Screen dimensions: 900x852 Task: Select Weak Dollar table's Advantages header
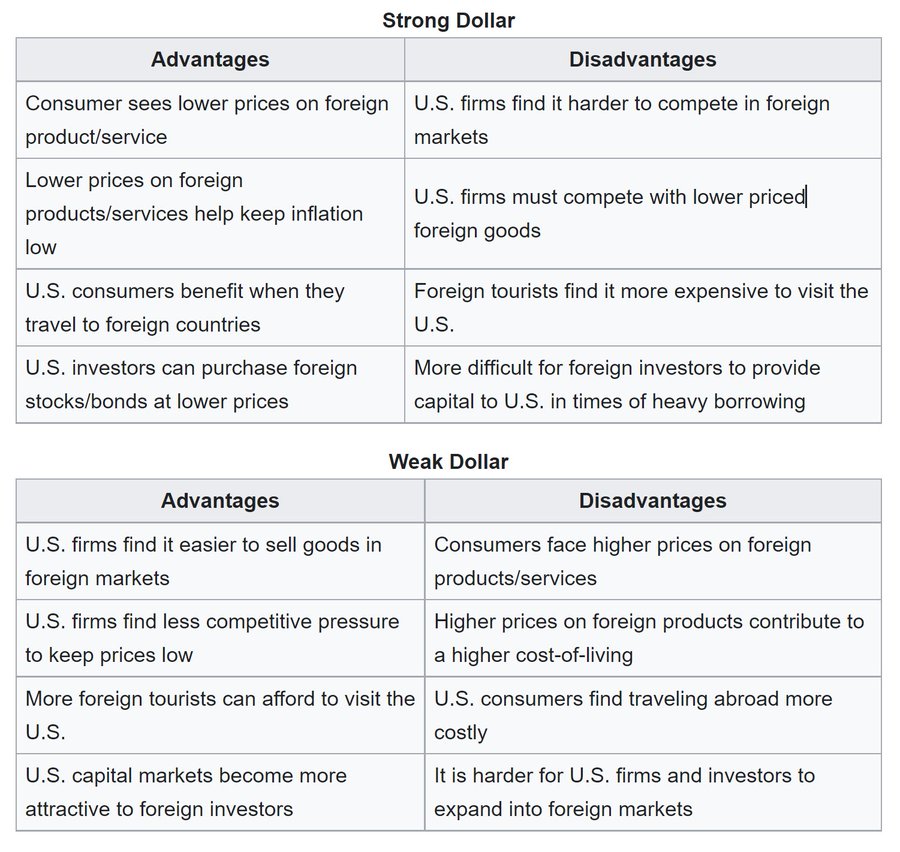220,500
